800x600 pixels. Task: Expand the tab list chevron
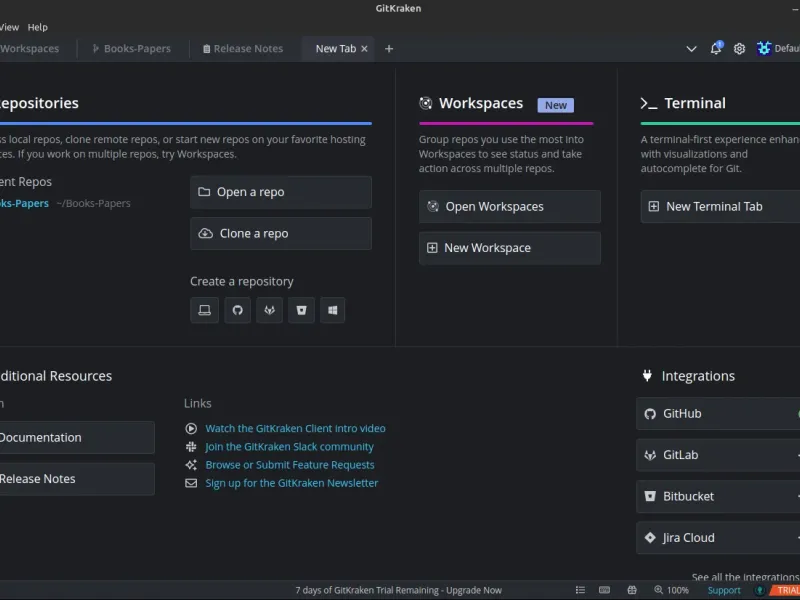(691, 49)
